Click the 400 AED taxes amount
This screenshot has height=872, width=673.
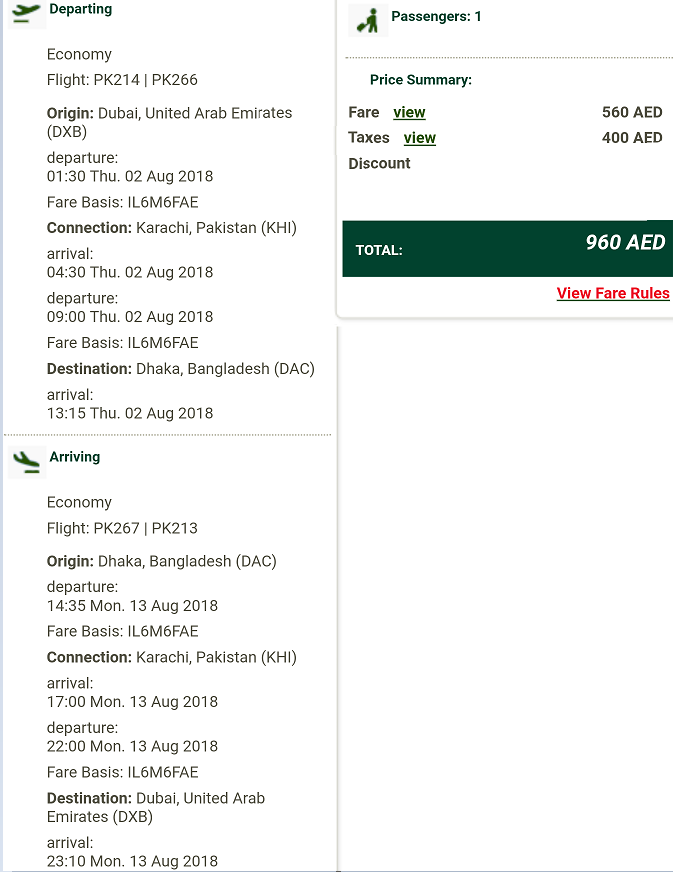632,138
